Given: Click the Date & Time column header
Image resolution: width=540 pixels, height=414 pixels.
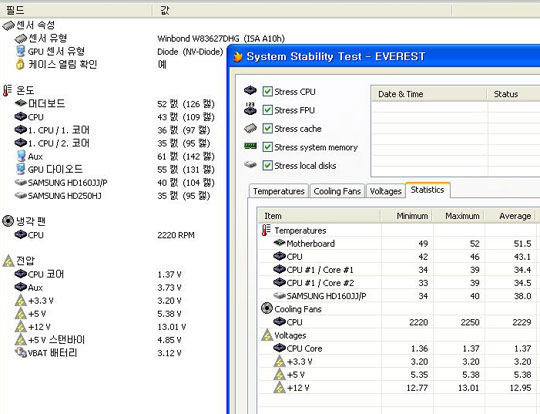Looking at the screenshot, I should (x=429, y=94).
